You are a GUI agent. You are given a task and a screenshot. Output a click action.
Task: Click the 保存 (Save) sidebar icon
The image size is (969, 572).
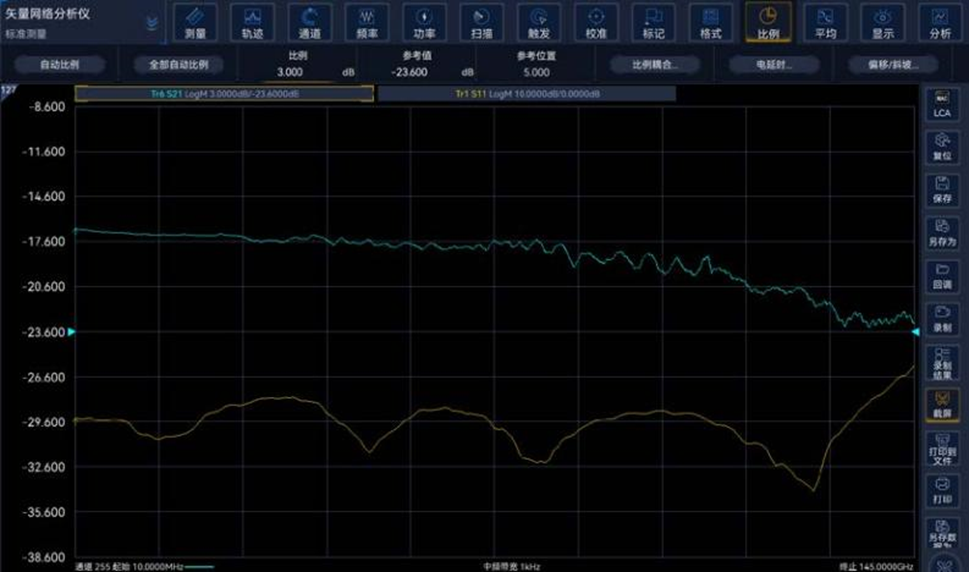pos(941,189)
